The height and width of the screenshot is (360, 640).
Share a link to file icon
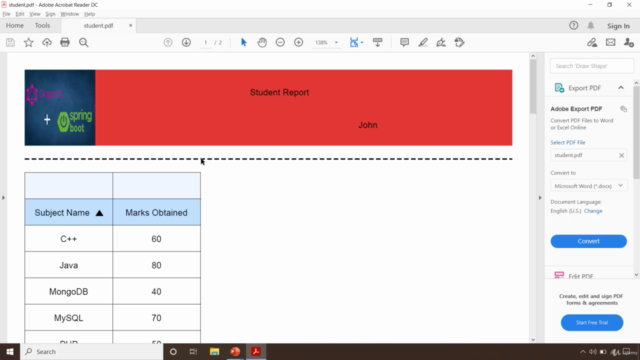point(592,42)
